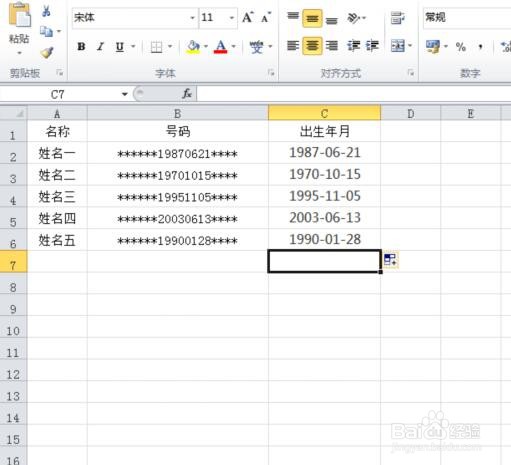This screenshot has height=465, width=511.
Task: Toggle Italic formatting
Action: [x=100, y=46]
